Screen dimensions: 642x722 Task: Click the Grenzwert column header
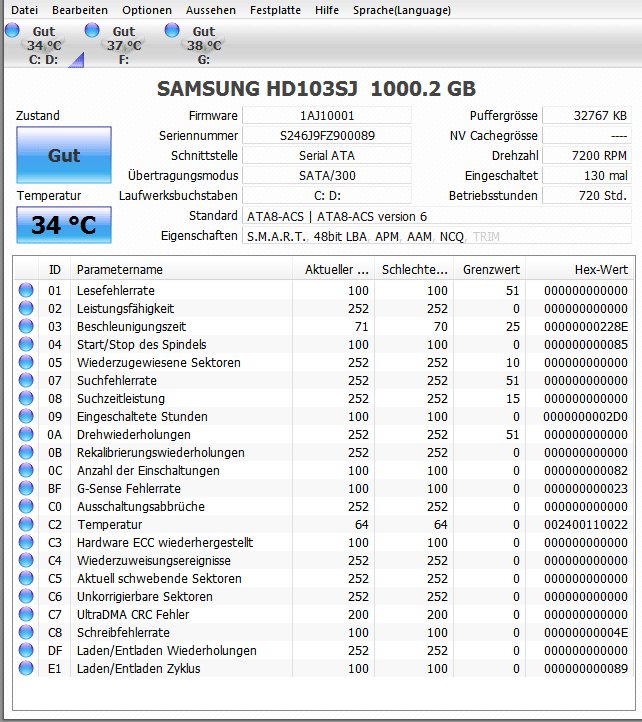pyautogui.click(x=490, y=269)
